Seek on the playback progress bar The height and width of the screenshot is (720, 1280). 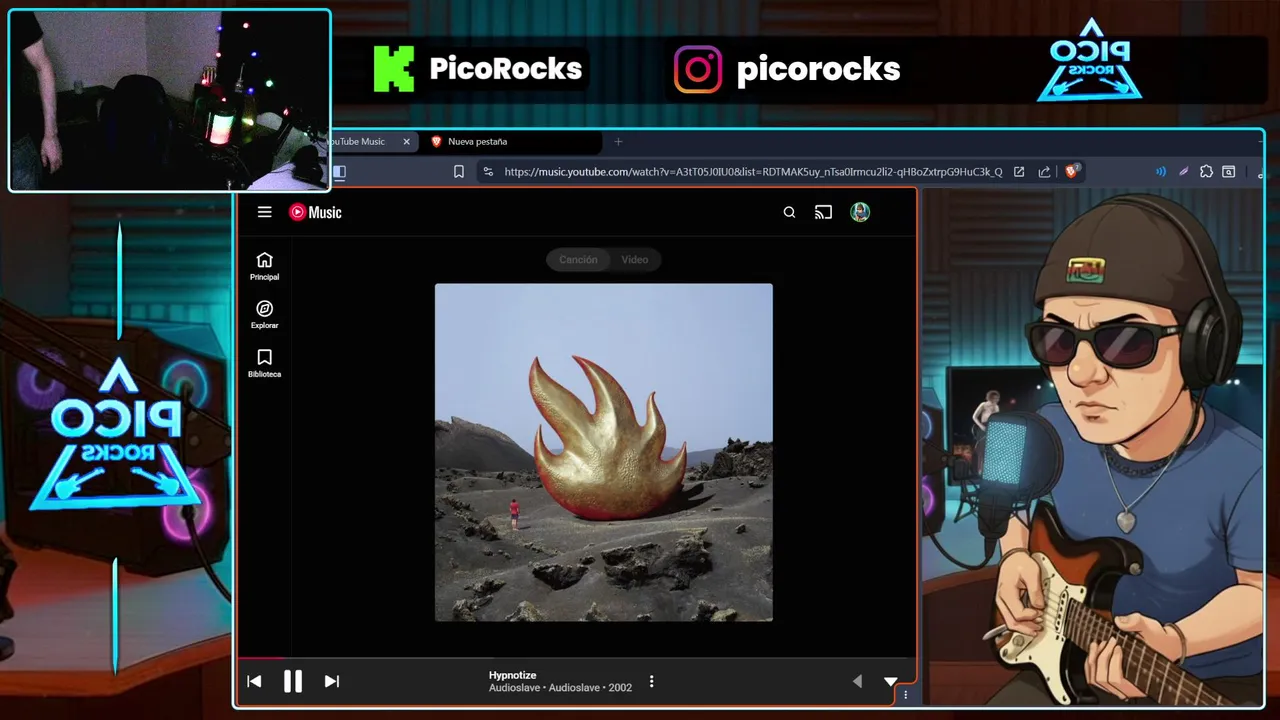click(x=575, y=658)
